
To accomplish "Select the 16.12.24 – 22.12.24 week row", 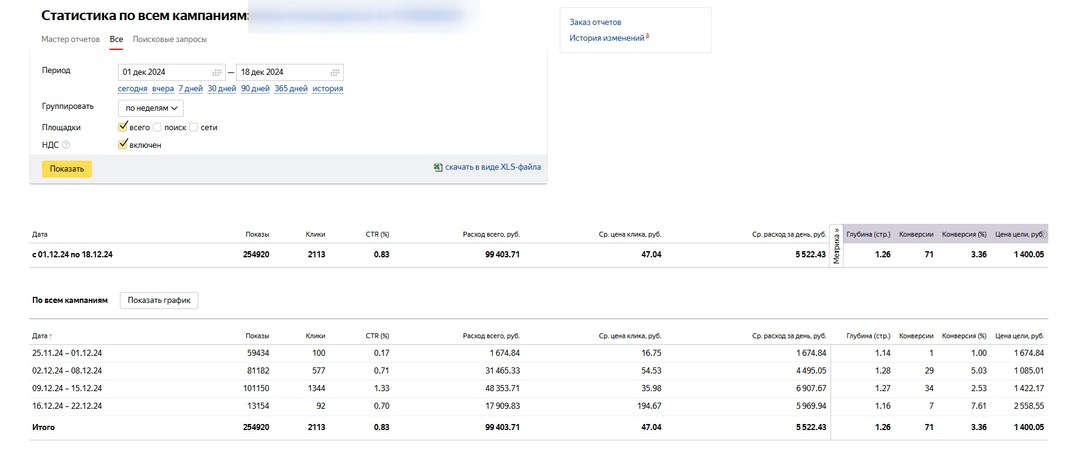I will 539,407.
